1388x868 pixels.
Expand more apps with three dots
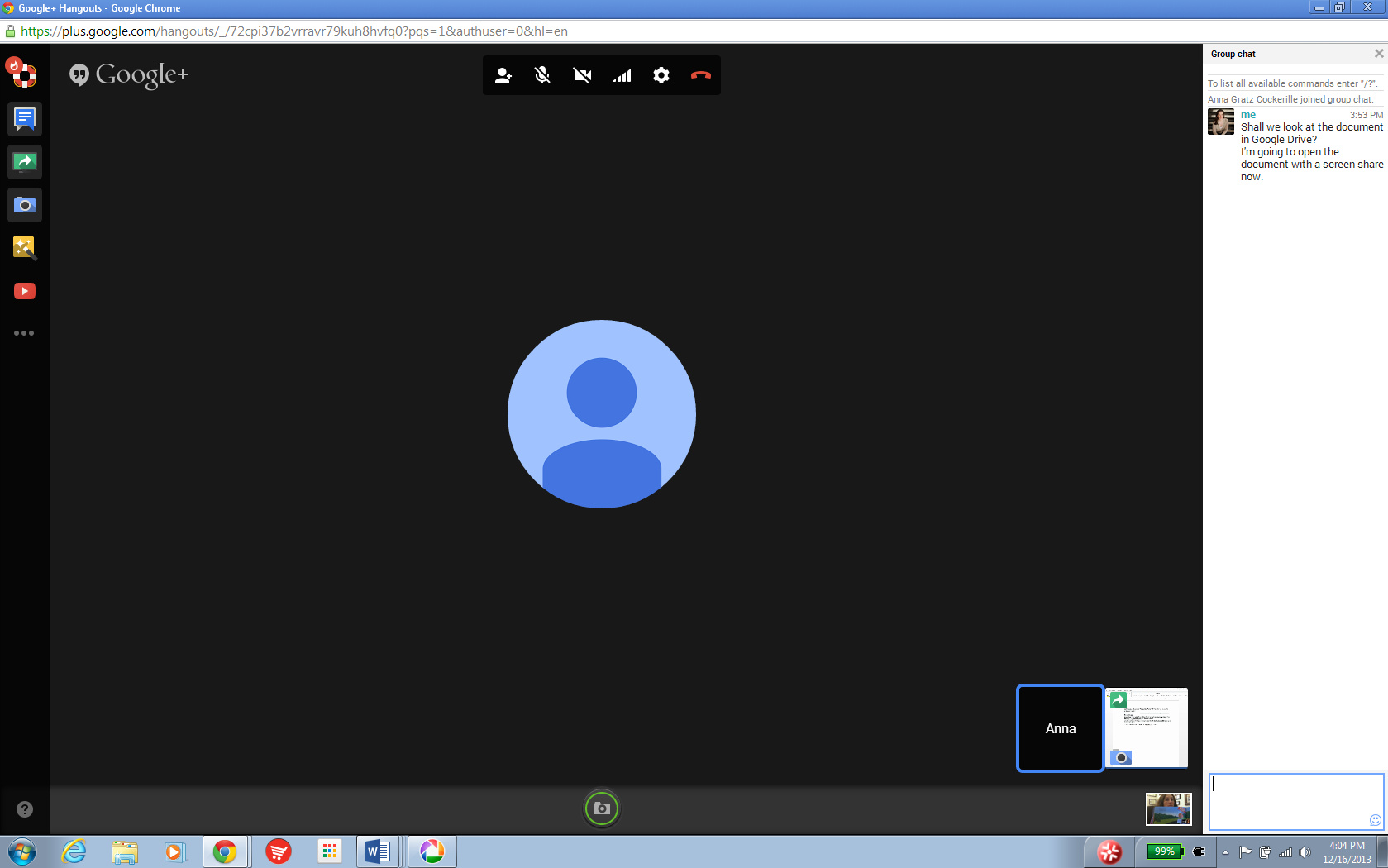click(x=24, y=333)
